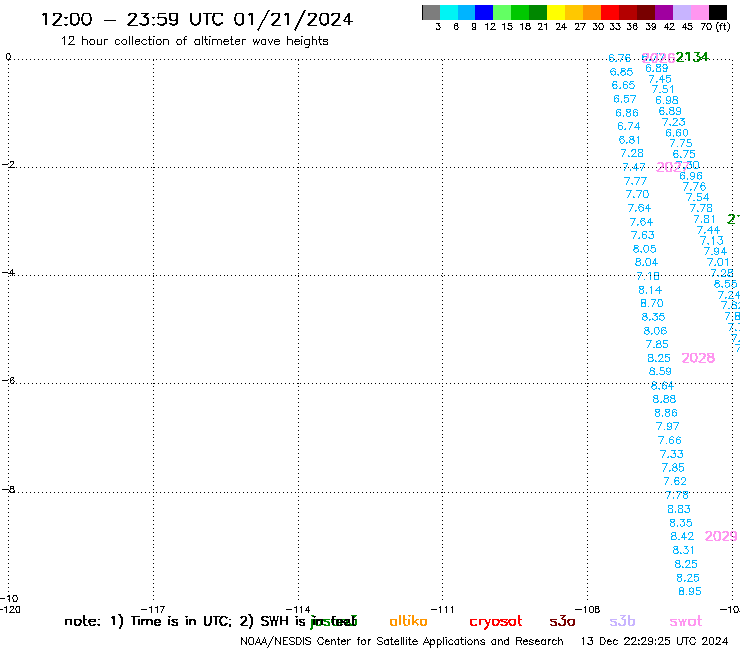Click the pure blue 12 ft swatch
The height and width of the screenshot is (650, 740).
pos(484,12)
